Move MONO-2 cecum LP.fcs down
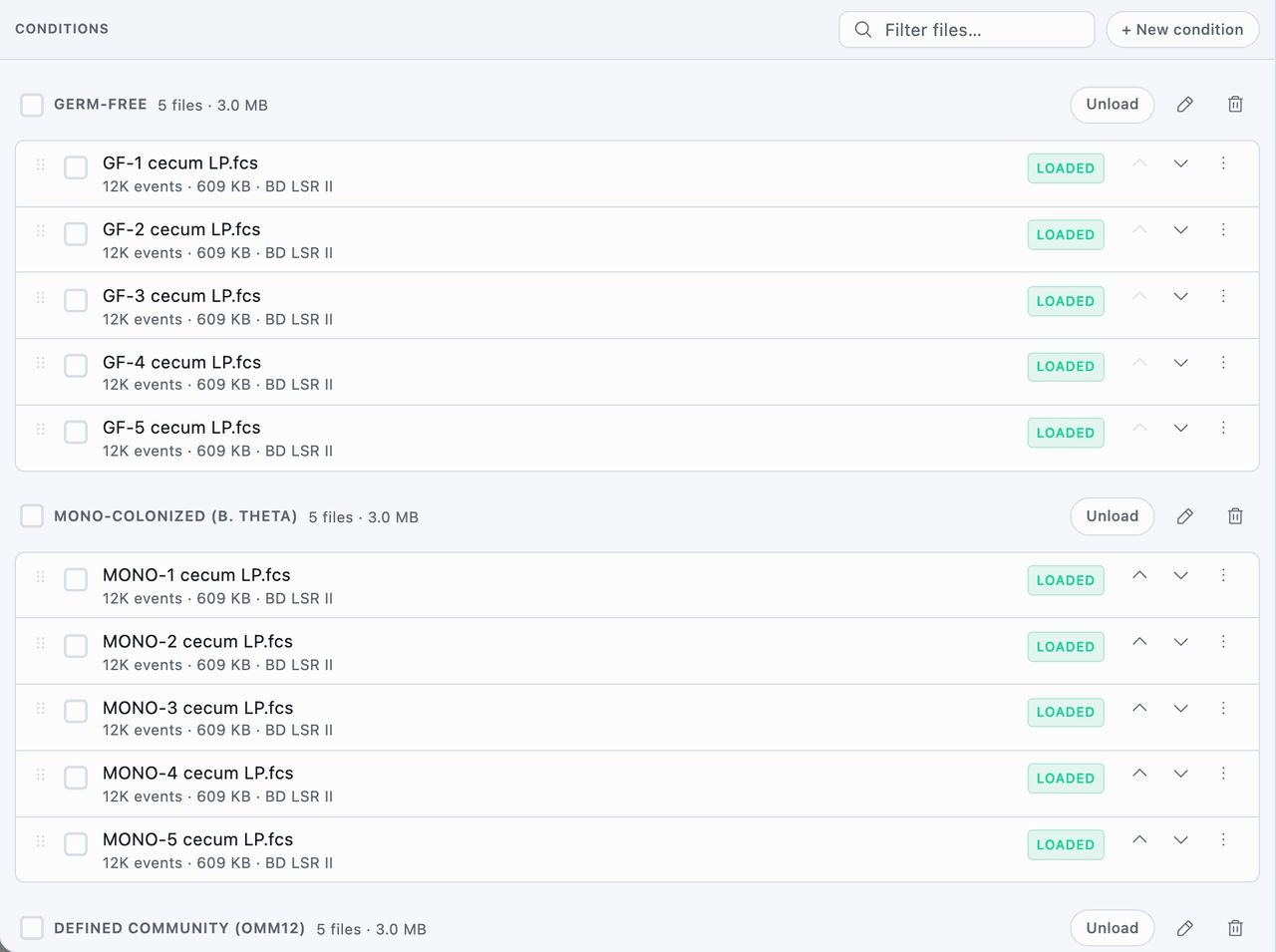Image resolution: width=1276 pixels, height=952 pixels. click(x=1181, y=642)
